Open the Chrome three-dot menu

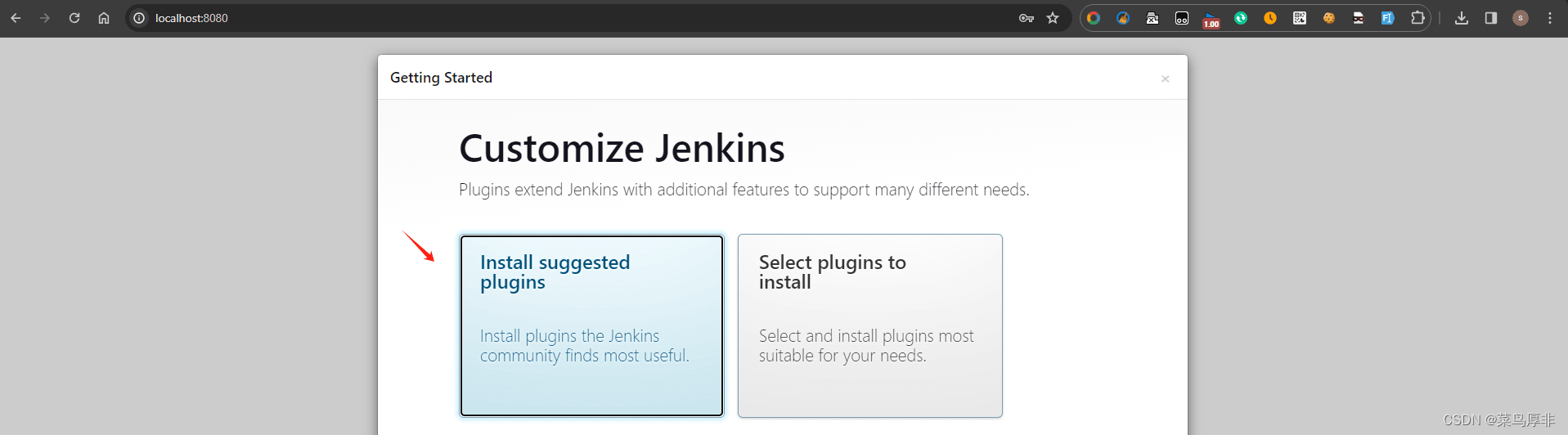[1550, 18]
